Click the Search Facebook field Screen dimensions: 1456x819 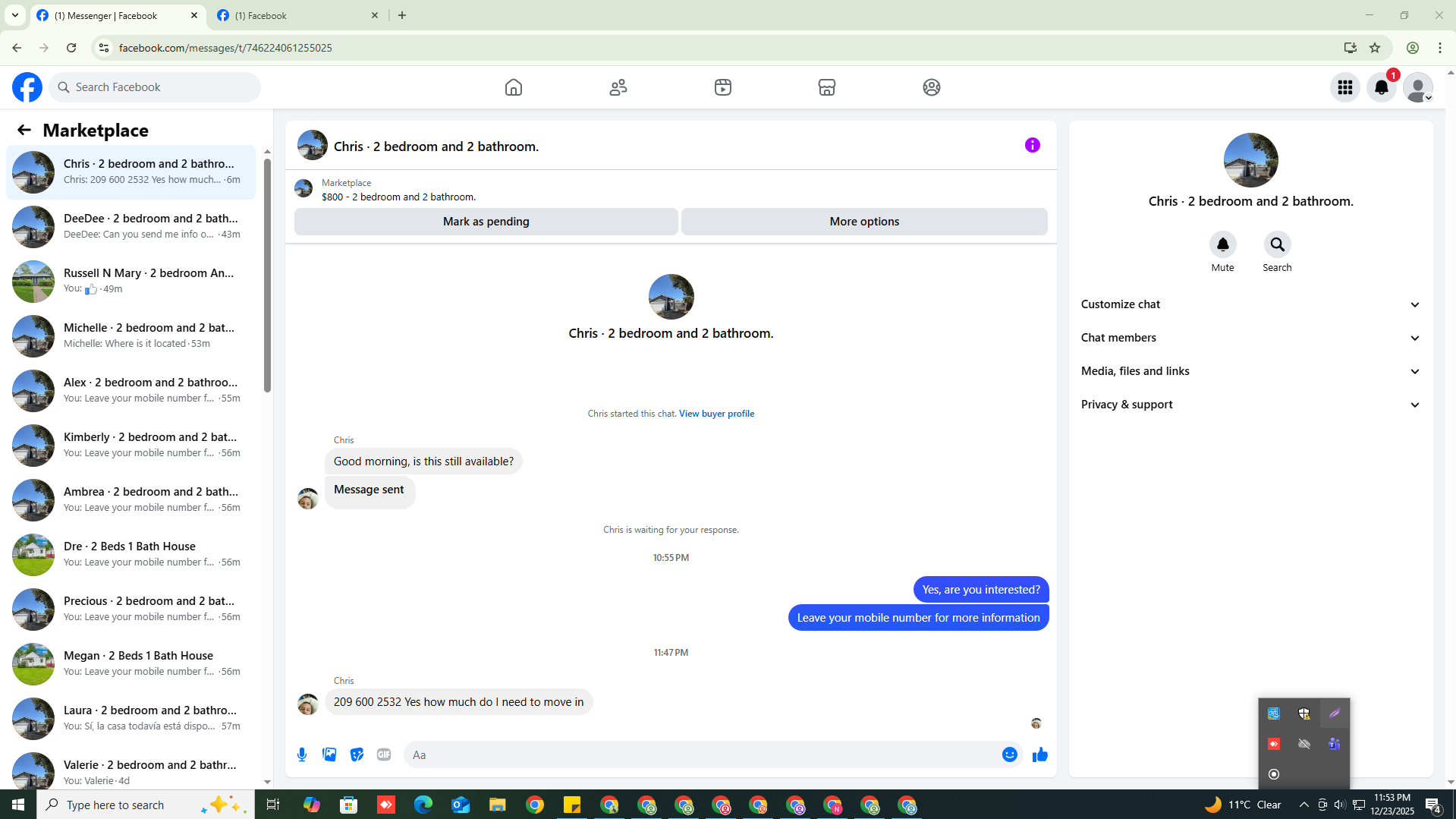155,87
